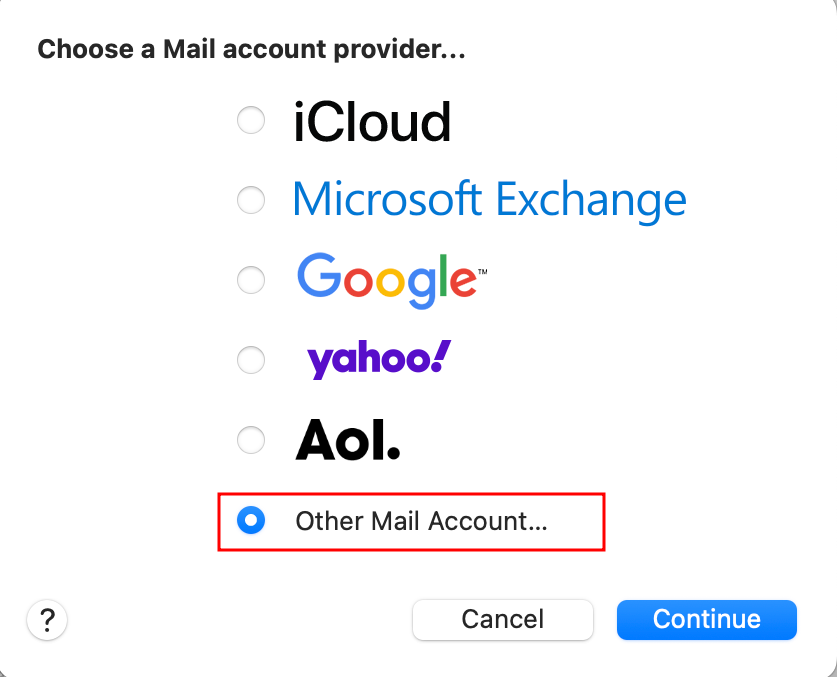
Task: Click the exclamation mark in the Yahoo logo
Action: point(440,355)
